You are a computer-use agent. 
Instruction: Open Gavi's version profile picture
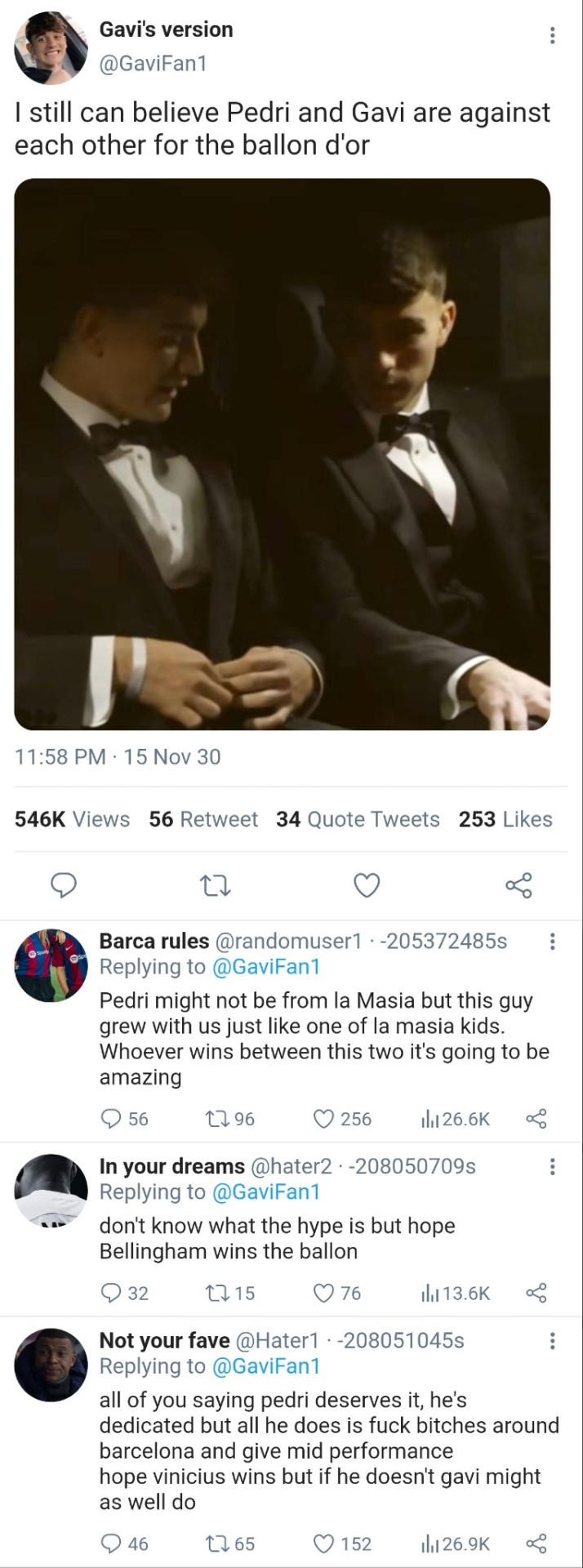pyautogui.click(x=51, y=49)
